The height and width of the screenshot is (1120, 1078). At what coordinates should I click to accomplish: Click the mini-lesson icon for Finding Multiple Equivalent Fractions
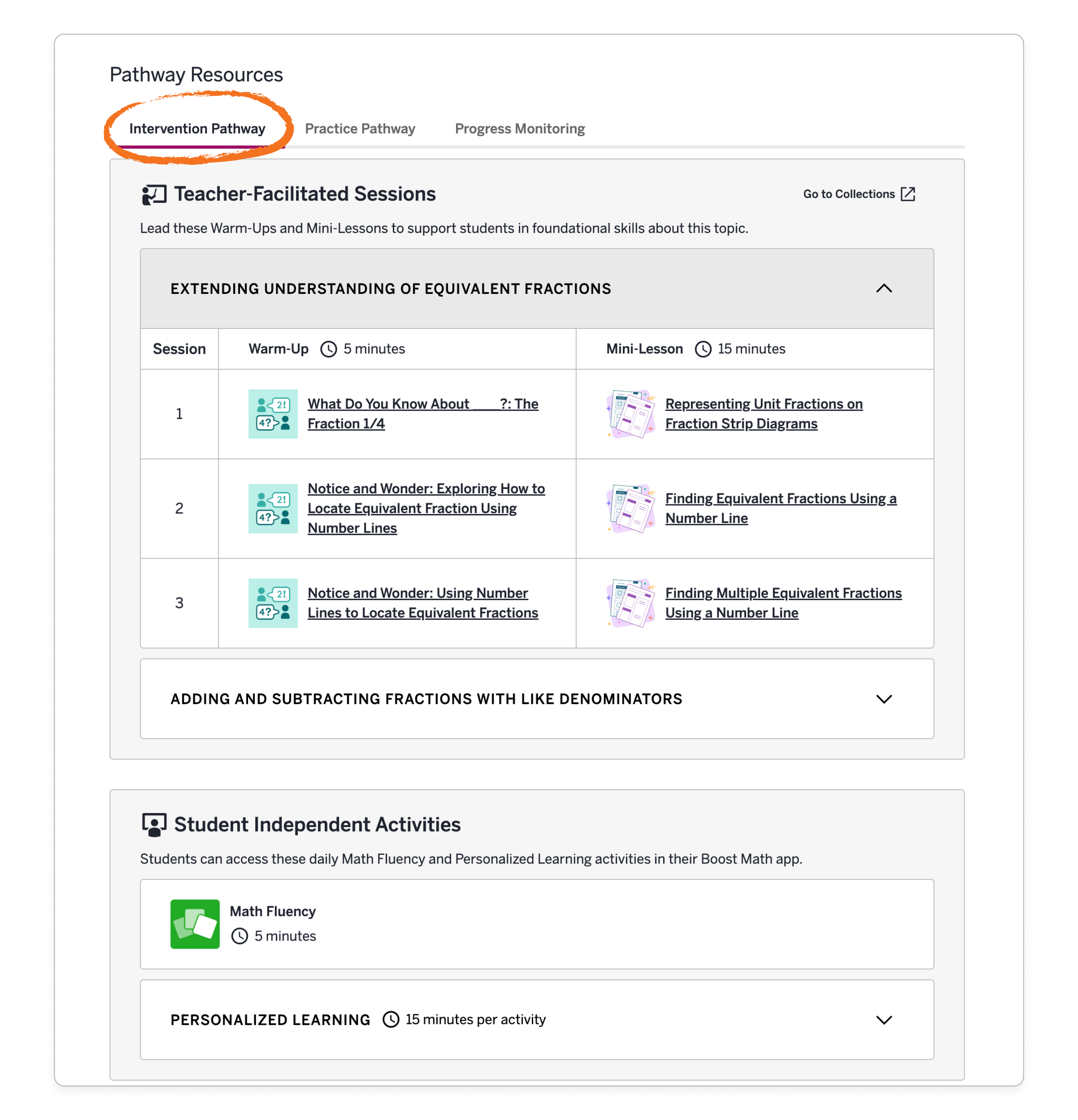coord(630,603)
